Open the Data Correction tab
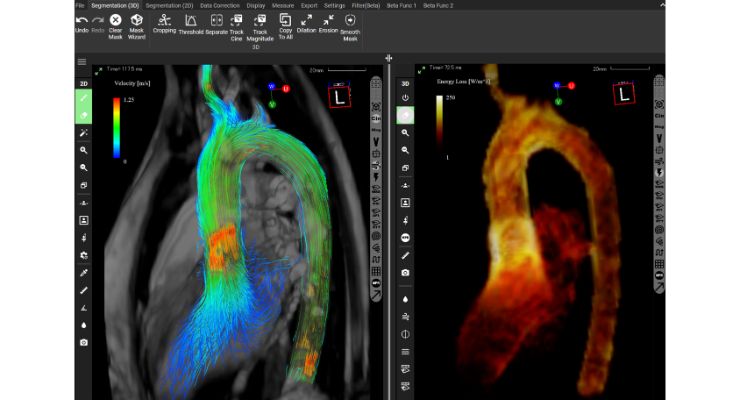The width and height of the screenshot is (740, 400). point(220,6)
